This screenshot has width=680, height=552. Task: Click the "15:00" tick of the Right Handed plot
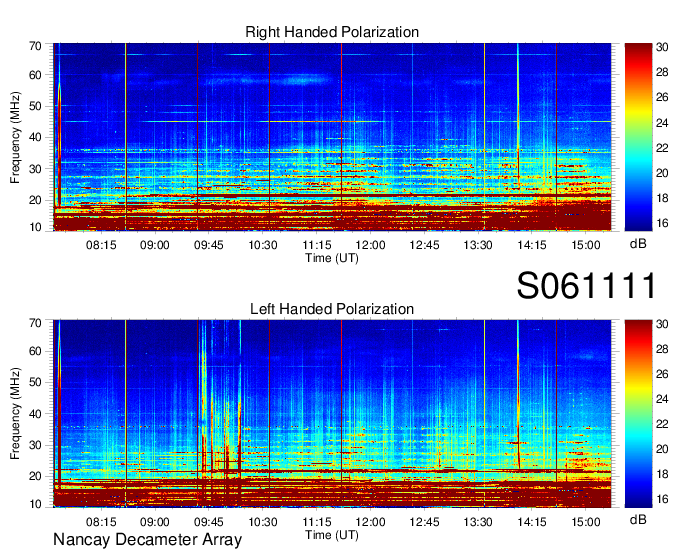(585, 245)
